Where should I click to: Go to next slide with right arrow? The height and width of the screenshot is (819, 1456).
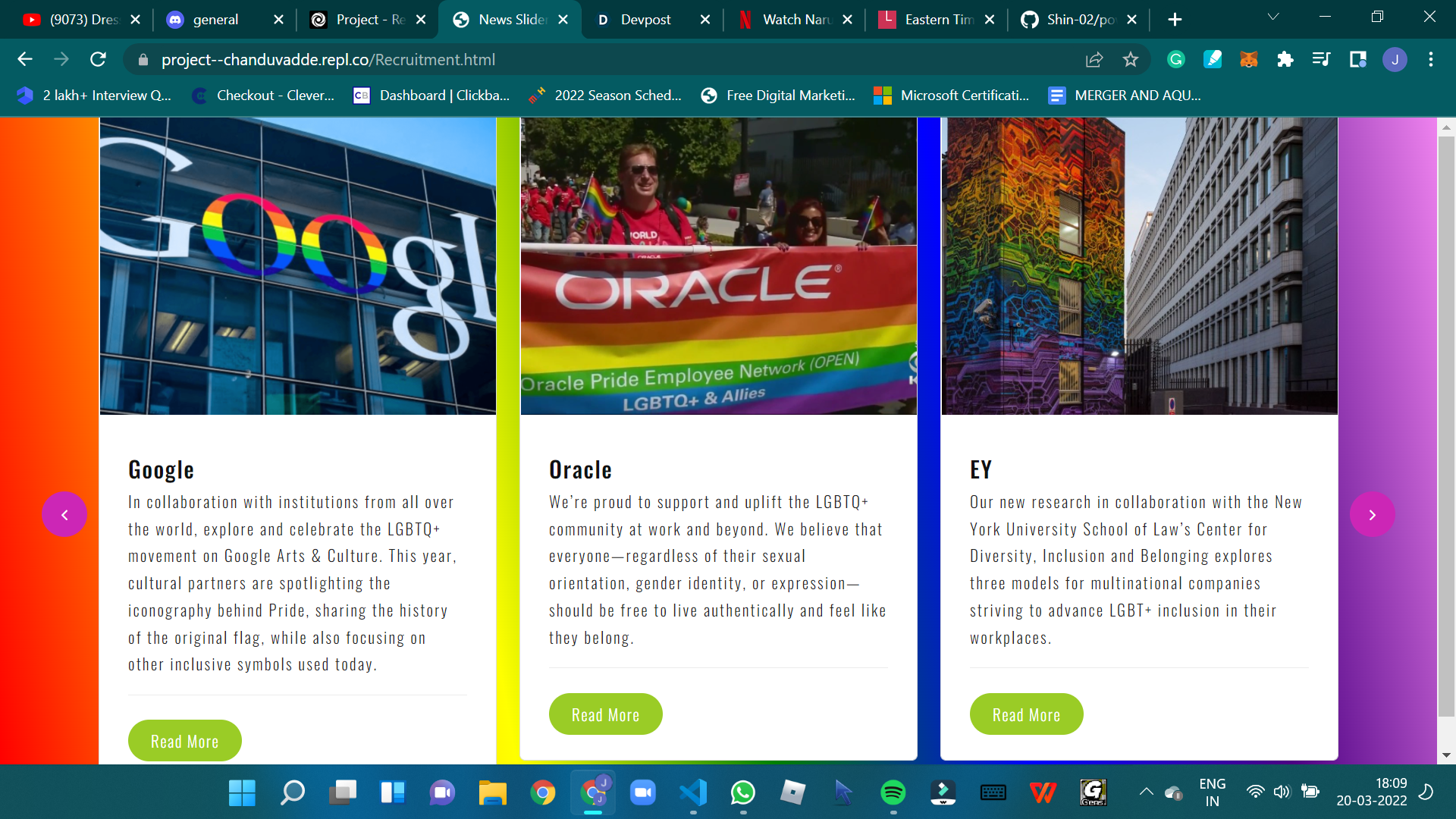(x=1372, y=515)
